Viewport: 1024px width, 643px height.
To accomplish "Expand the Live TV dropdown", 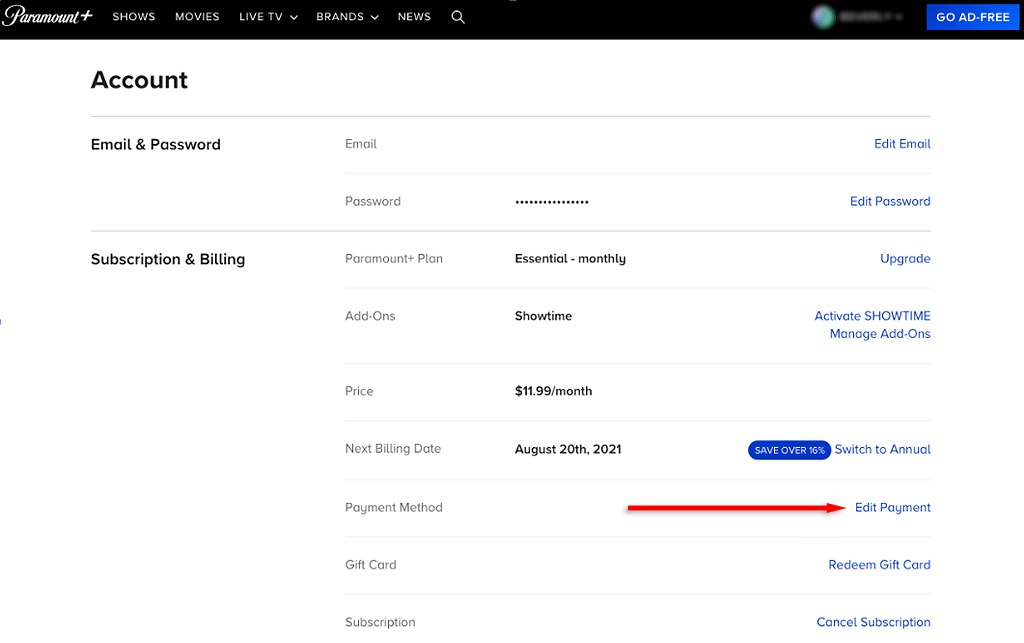I will pos(268,17).
